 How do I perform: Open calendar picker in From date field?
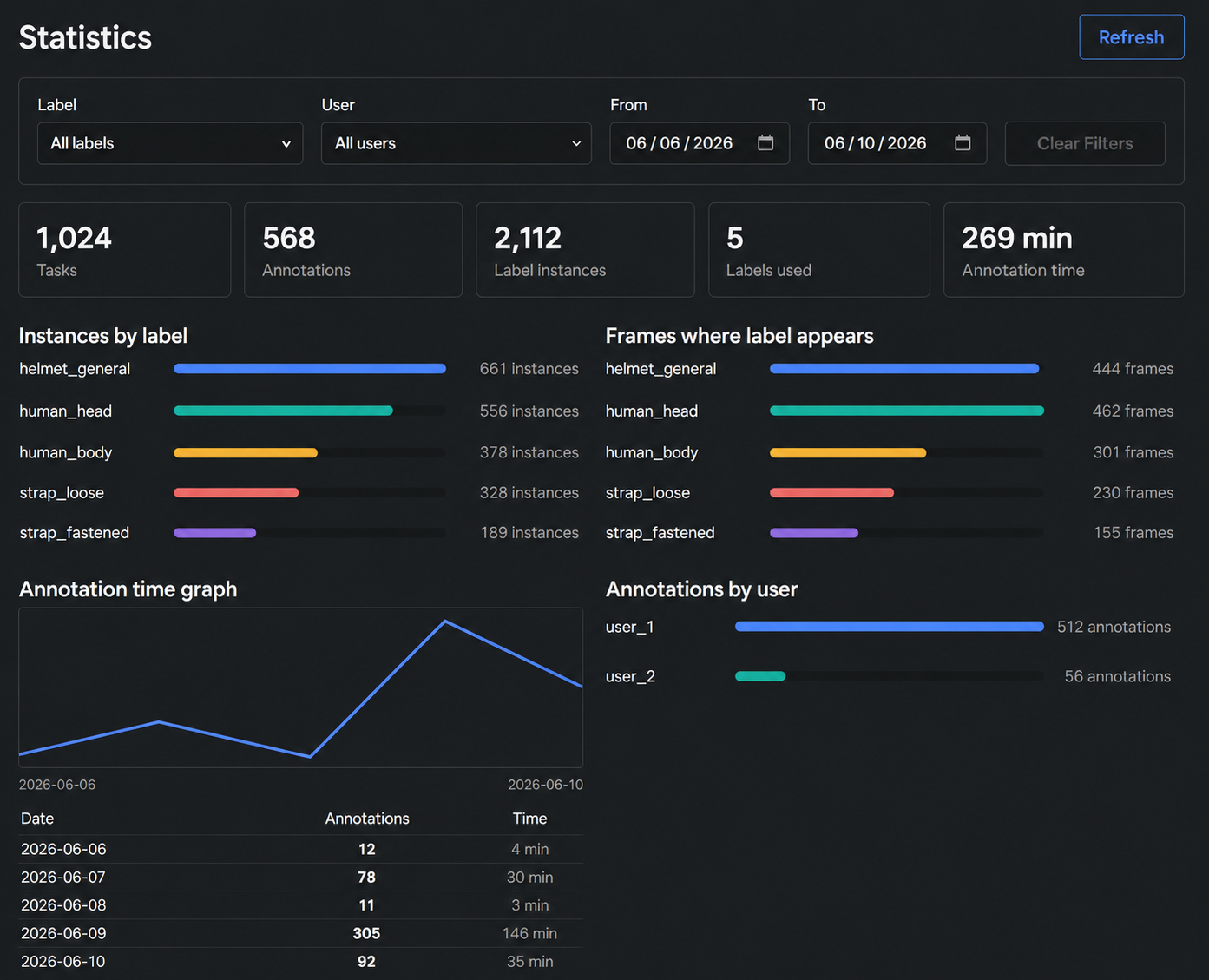click(765, 142)
